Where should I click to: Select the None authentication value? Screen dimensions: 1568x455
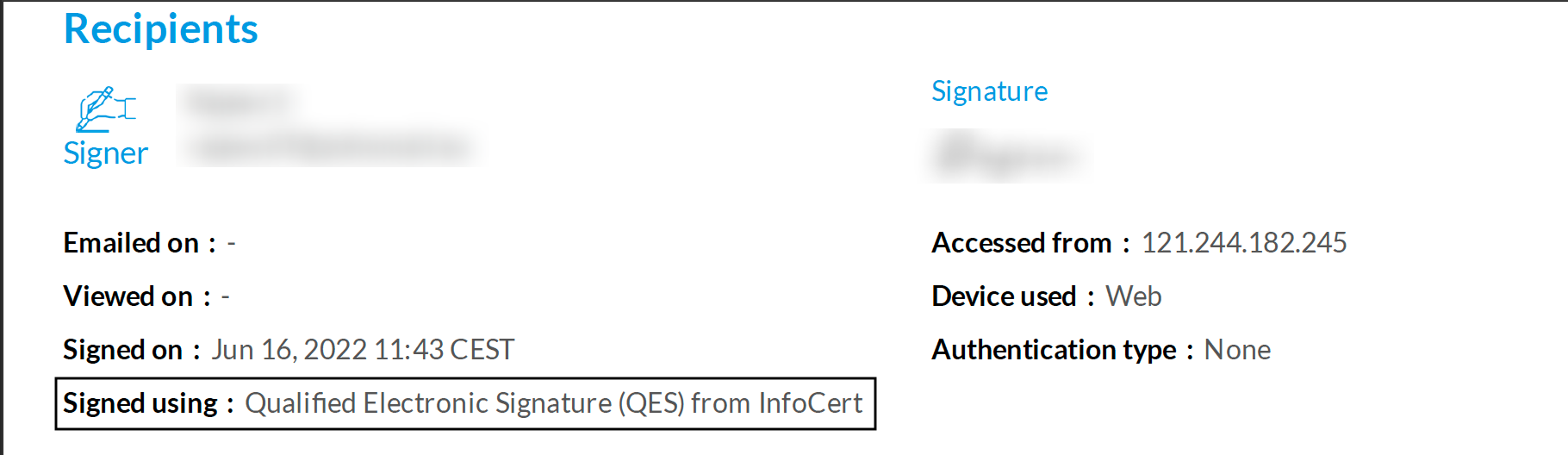(1236, 350)
